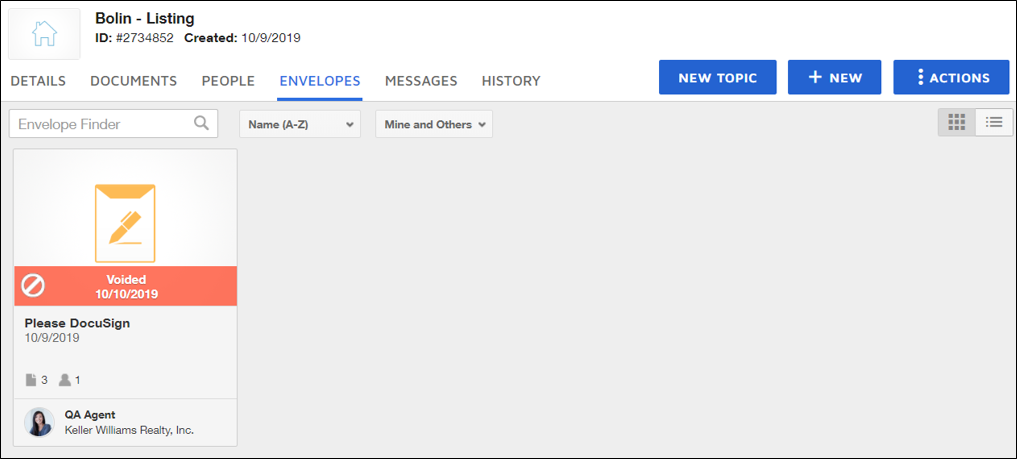Switch to grid view
Viewport: 1017px width, 459px height.
[x=956, y=122]
